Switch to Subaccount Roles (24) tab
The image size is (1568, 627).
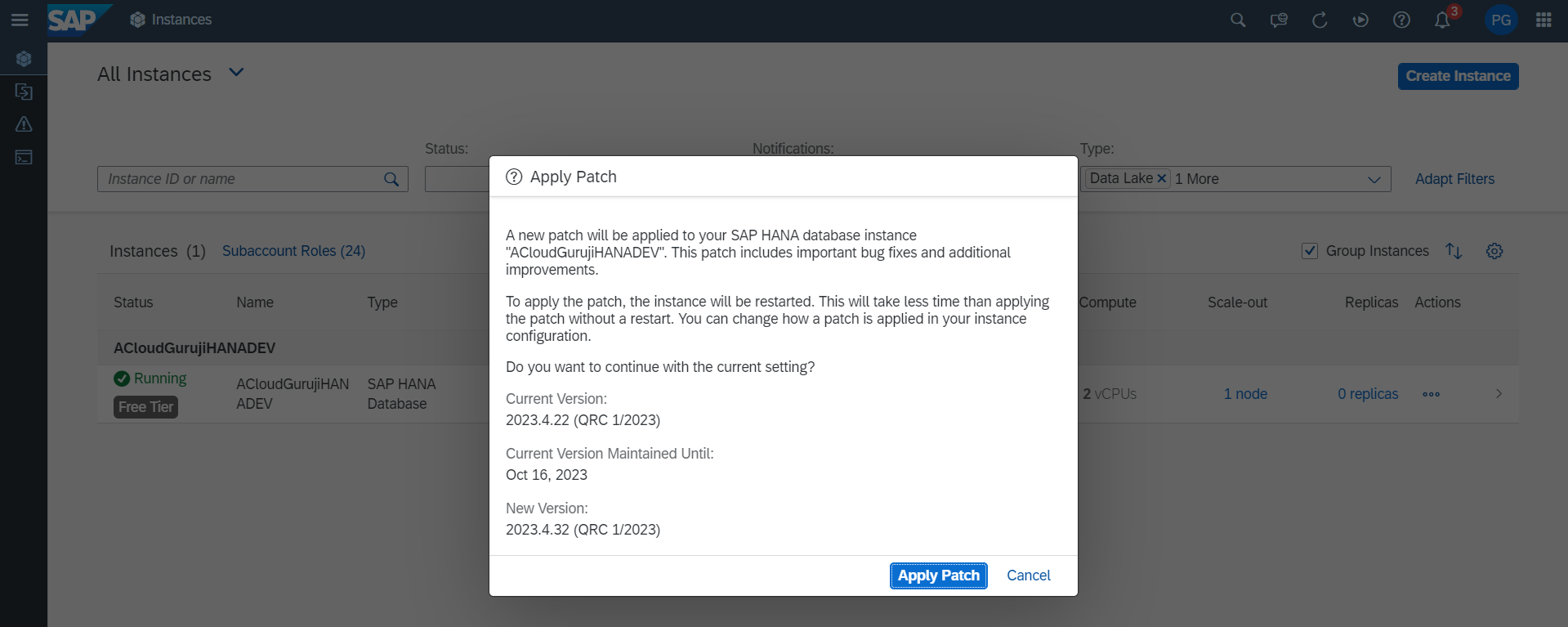293,251
